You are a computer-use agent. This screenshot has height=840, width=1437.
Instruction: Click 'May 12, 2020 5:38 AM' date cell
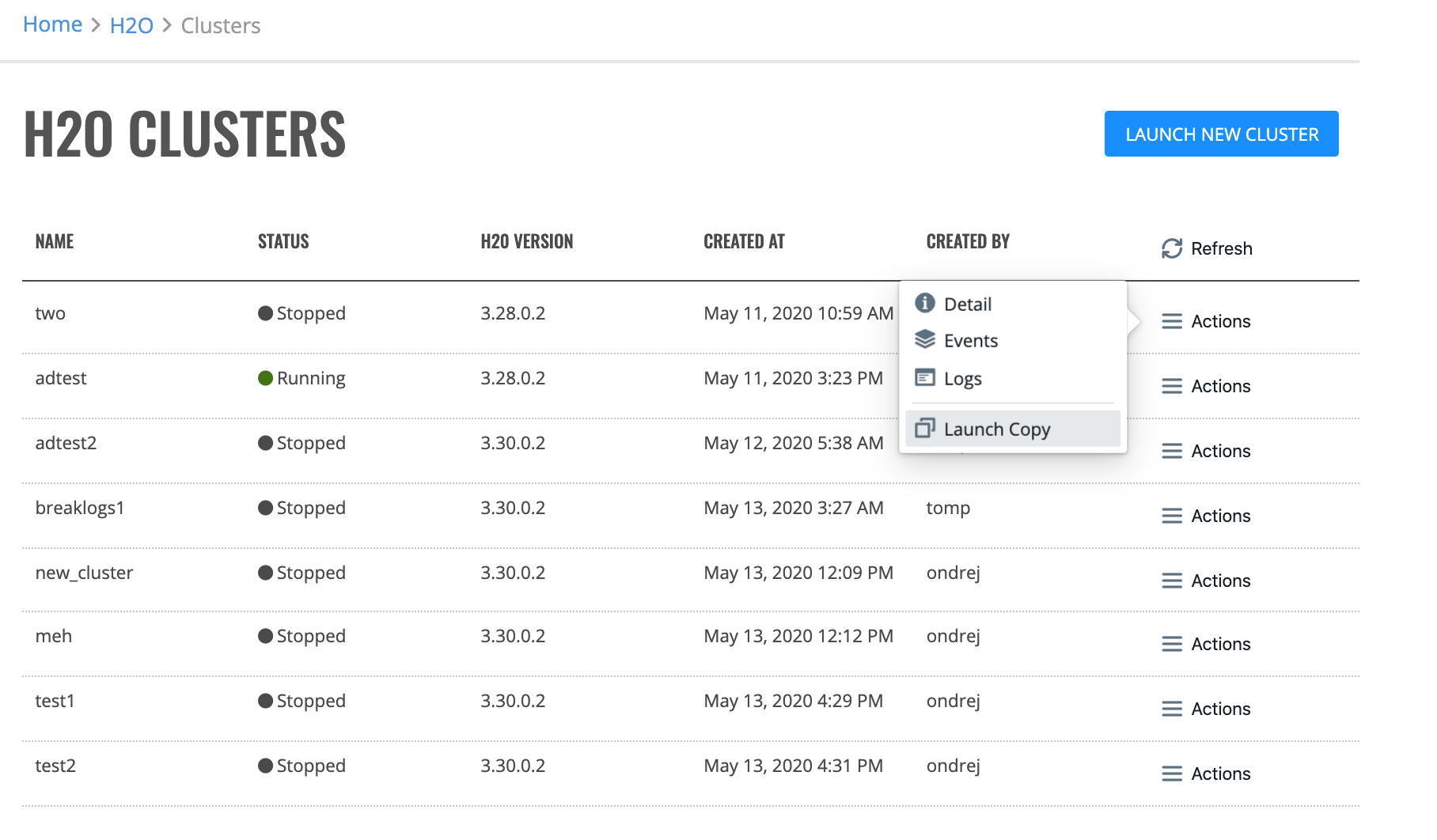pyautogui.click(x=794, y=443)
